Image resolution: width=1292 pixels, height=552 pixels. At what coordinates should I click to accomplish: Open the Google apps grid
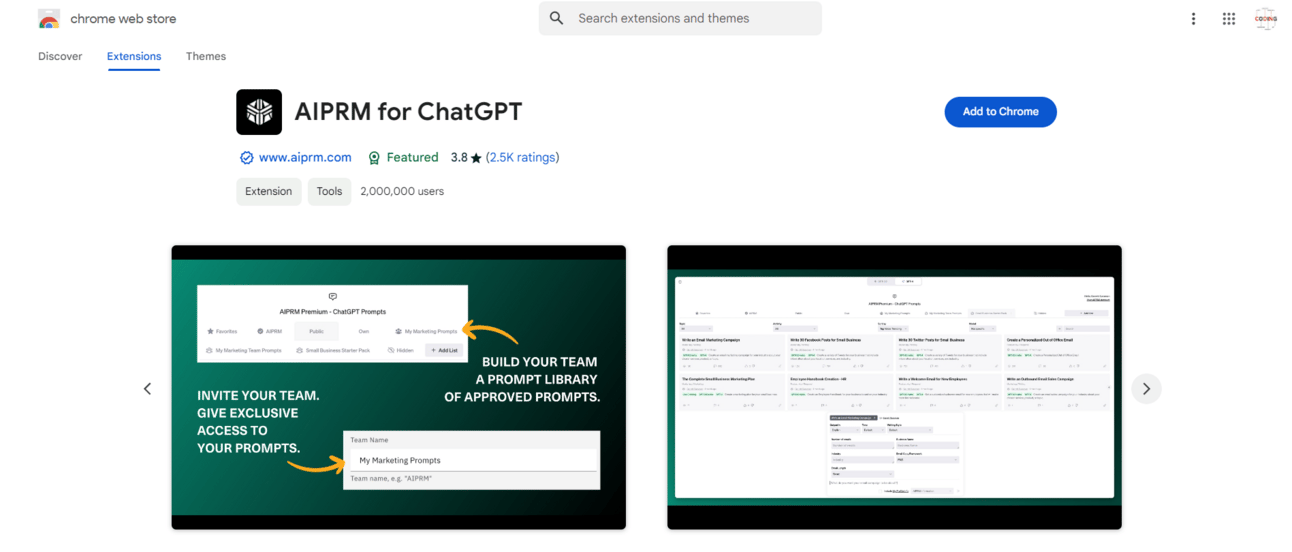(x=1229, y=19)
